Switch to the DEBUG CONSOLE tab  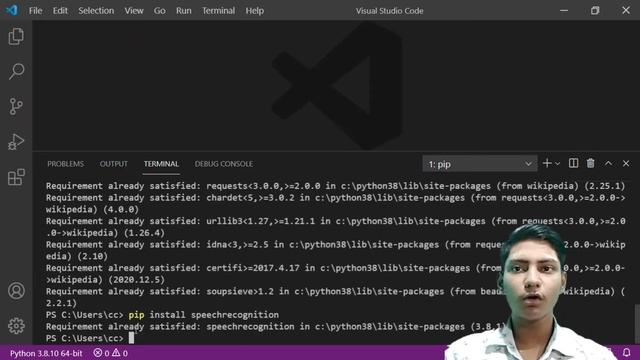(224, 164)
